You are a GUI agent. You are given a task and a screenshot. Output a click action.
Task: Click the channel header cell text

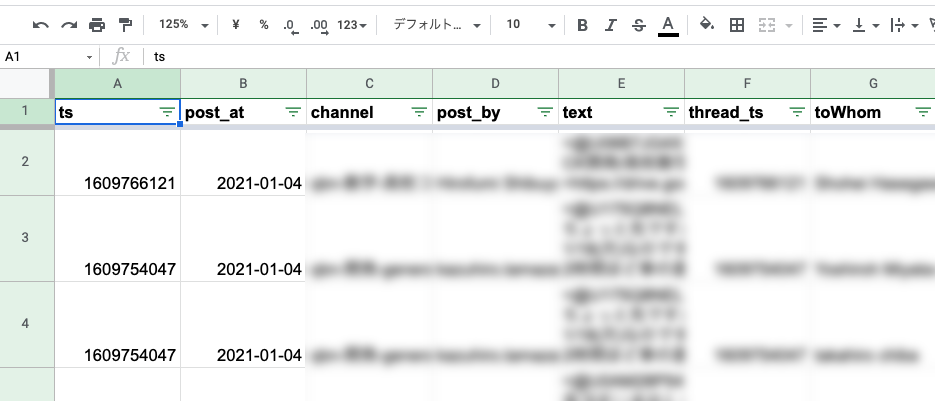click(342, 112)
